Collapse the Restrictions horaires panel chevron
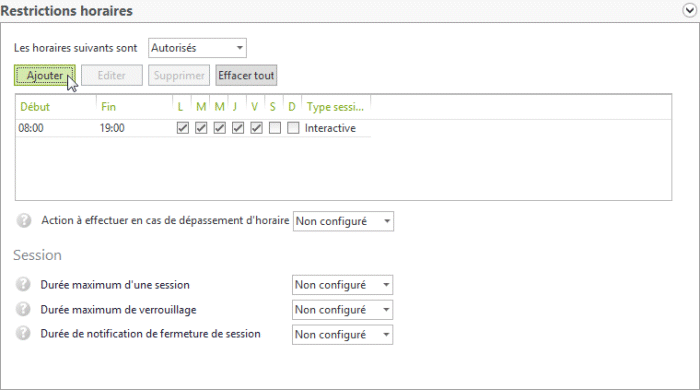Viewport: 700px width, 390px height. click(x=690, y=11)
